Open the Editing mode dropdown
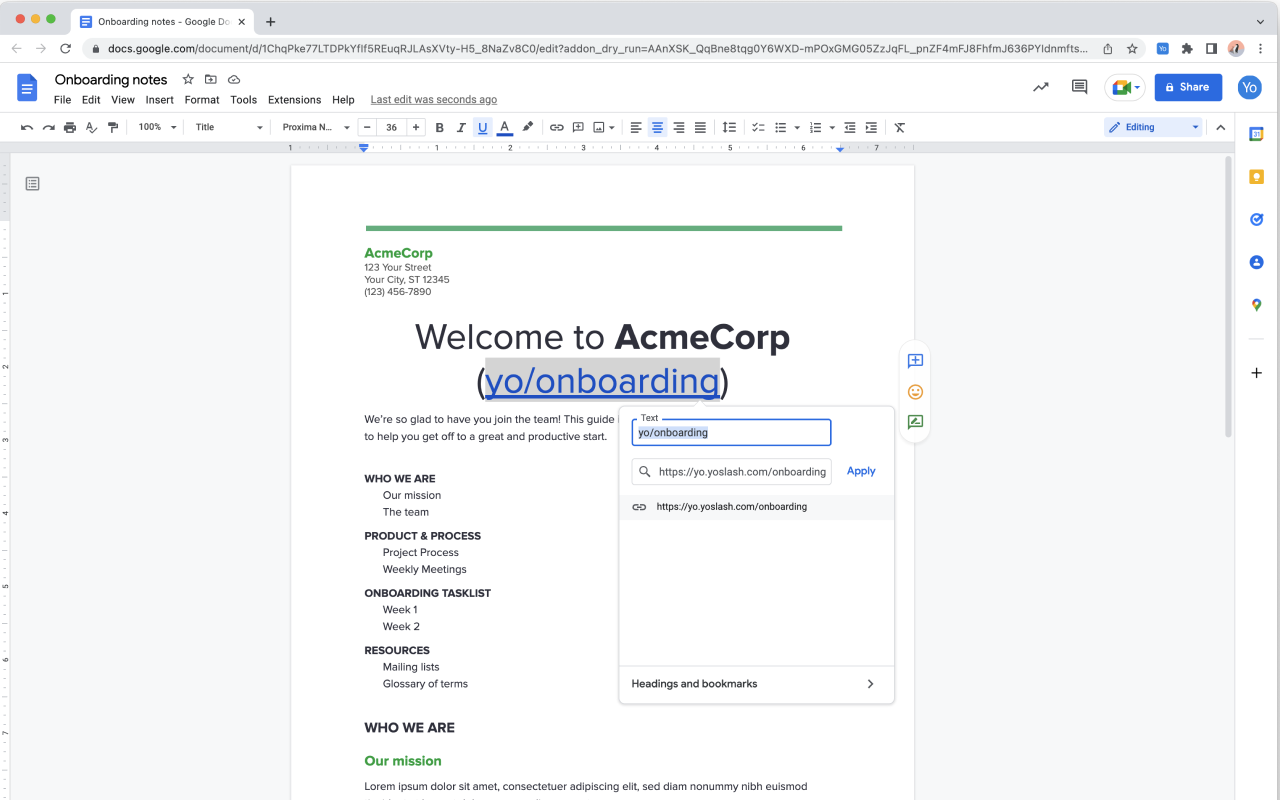This screenshot has width=1280, height=800. (x=1153, y=127)
